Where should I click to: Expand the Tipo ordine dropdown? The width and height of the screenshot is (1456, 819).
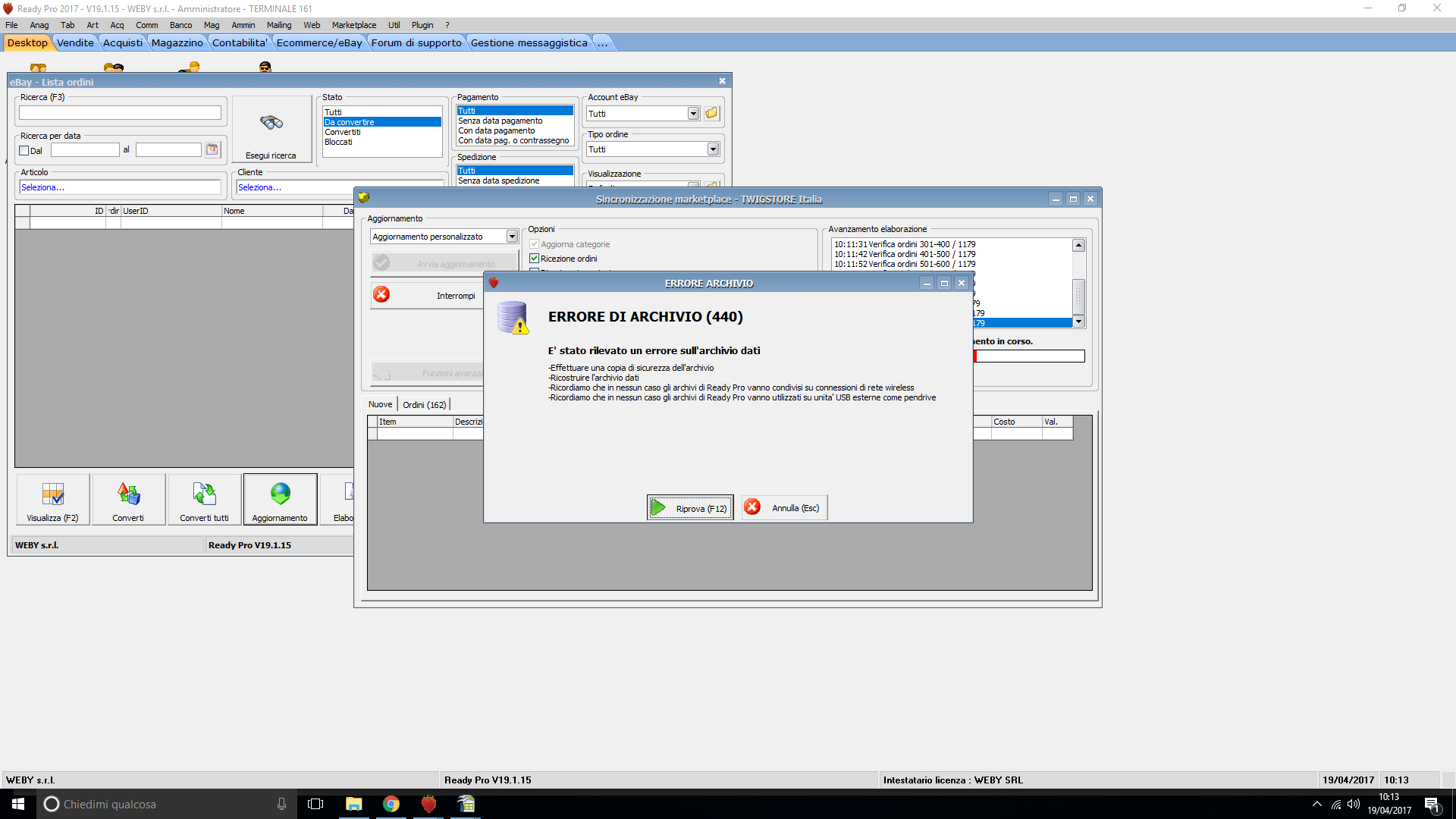click(x=713, y=149)
